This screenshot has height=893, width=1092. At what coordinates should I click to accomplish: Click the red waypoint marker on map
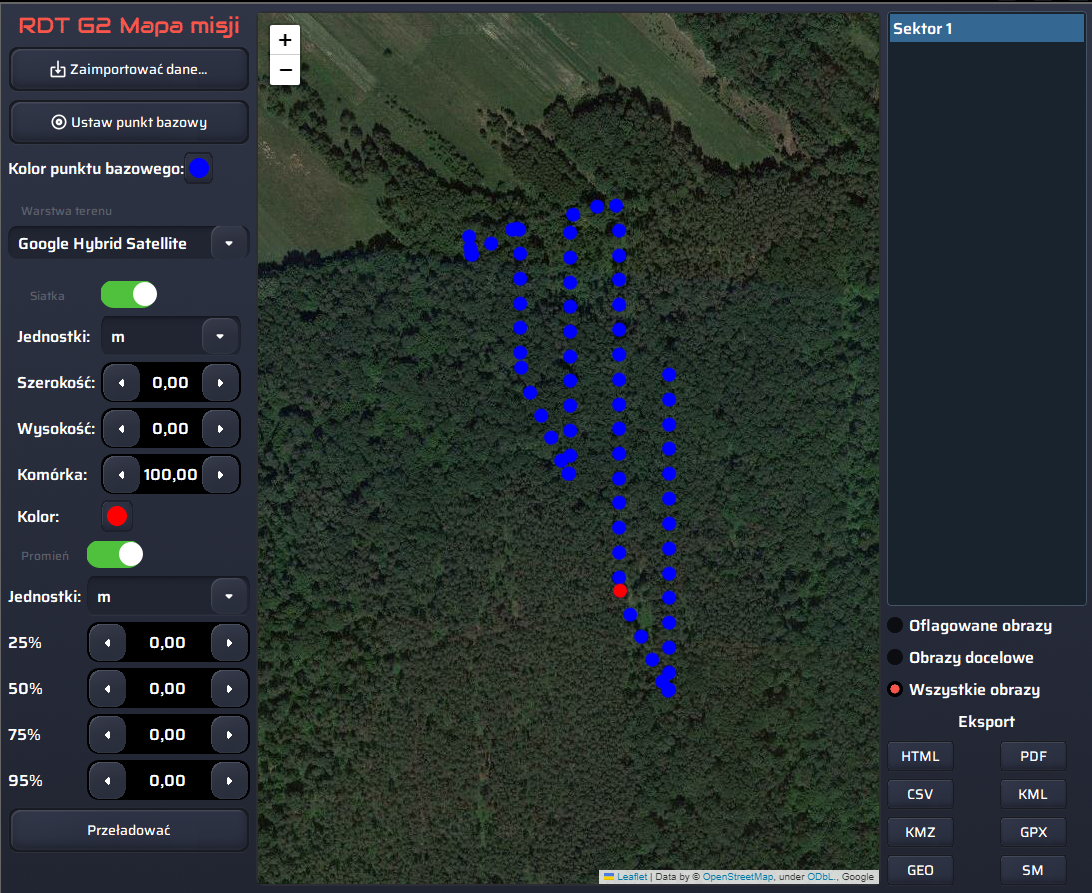(620, 591)
